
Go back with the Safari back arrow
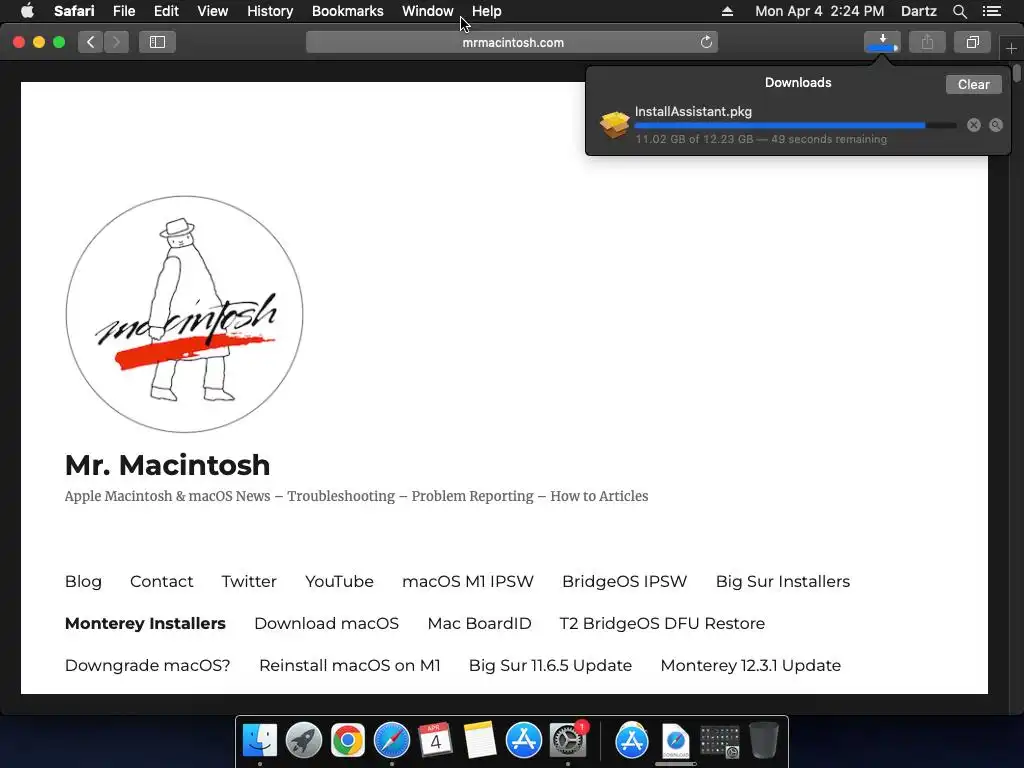coord(91,42)
